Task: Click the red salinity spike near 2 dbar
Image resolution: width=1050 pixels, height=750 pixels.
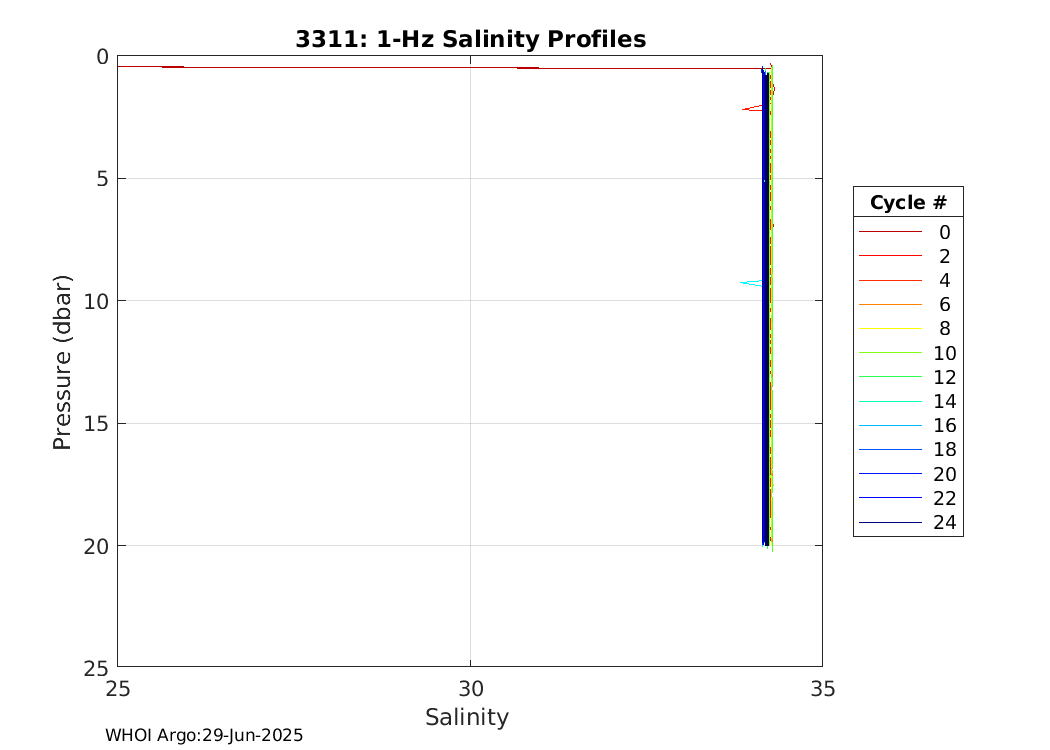Action: [x=751, y=108]
